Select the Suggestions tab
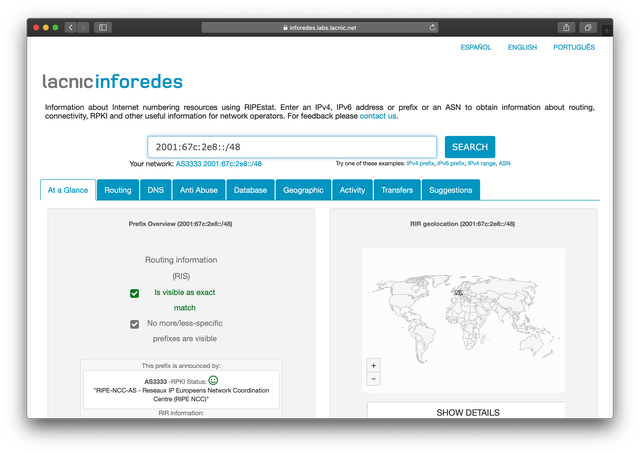The image size is (640, 454). (451, 190)
